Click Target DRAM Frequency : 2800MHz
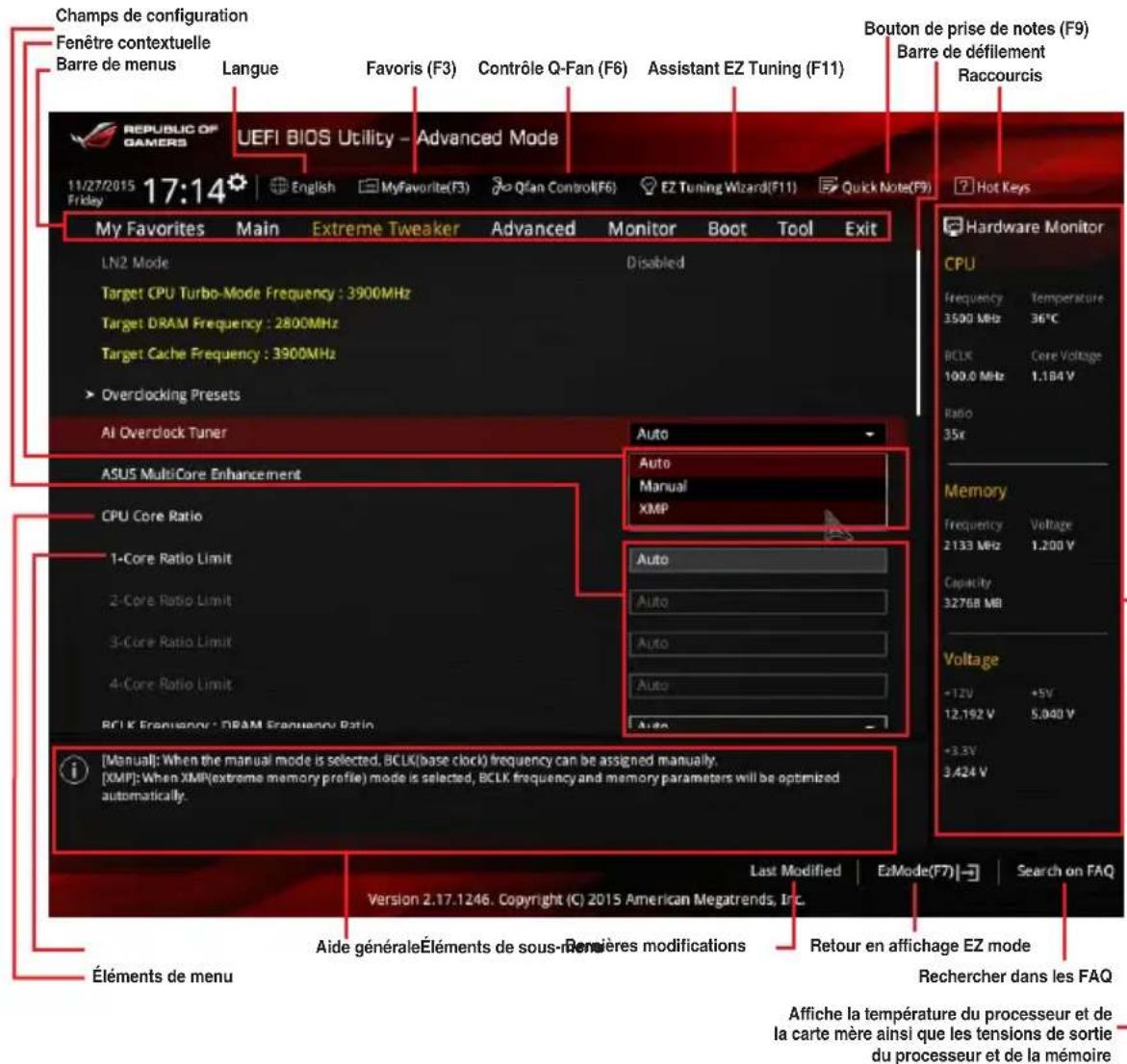1127x1064 pixels. (220, 323)
